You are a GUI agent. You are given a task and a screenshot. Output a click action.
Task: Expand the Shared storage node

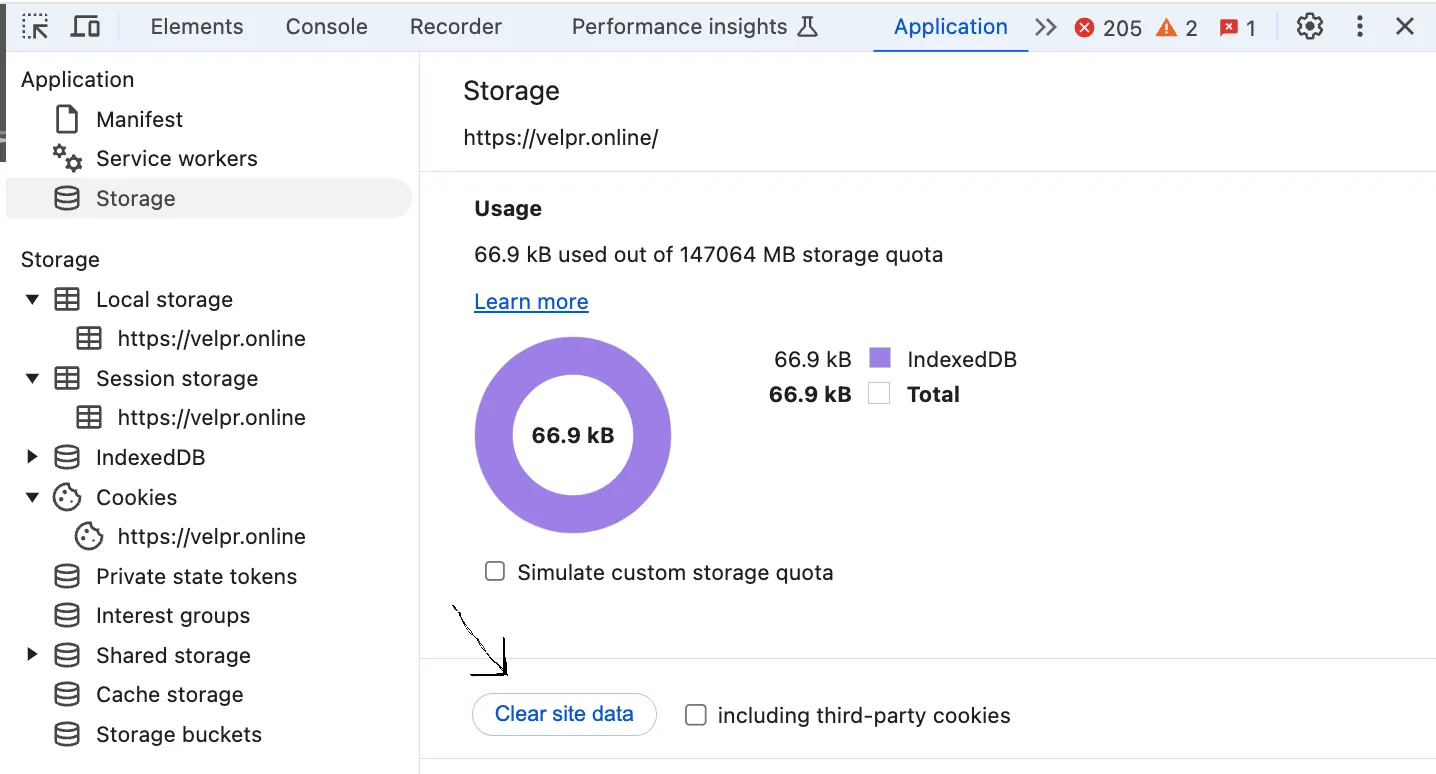point(32,655)
